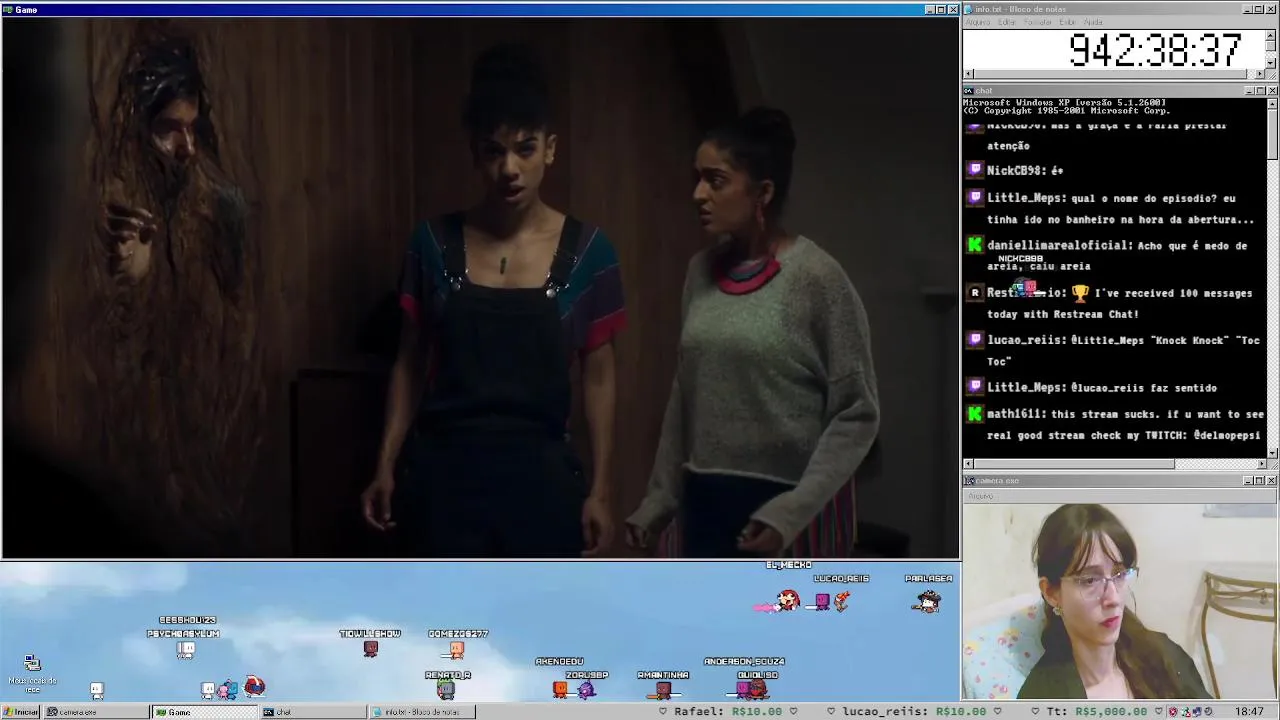
Task: Click Restream icon beside Restream message
Action: click(975, 292)
